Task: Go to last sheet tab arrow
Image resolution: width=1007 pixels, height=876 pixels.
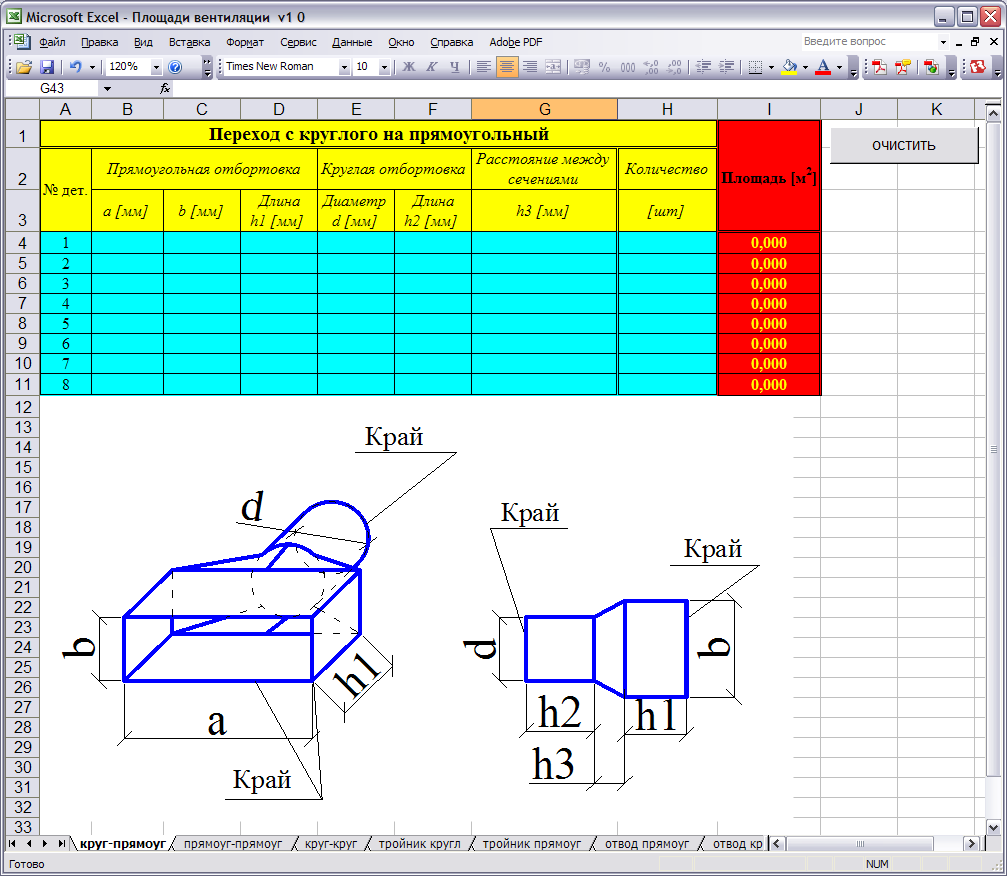Action: [61, 843]
